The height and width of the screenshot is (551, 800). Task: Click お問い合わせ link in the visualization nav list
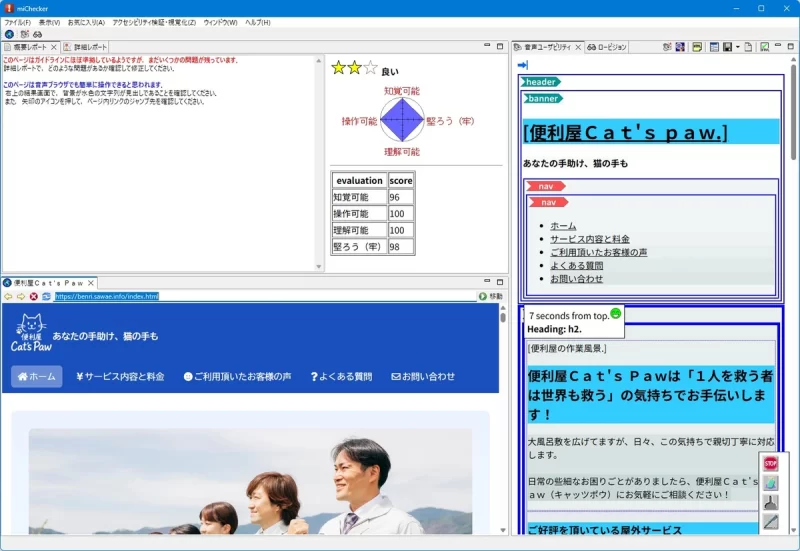[x=577, y=279]
